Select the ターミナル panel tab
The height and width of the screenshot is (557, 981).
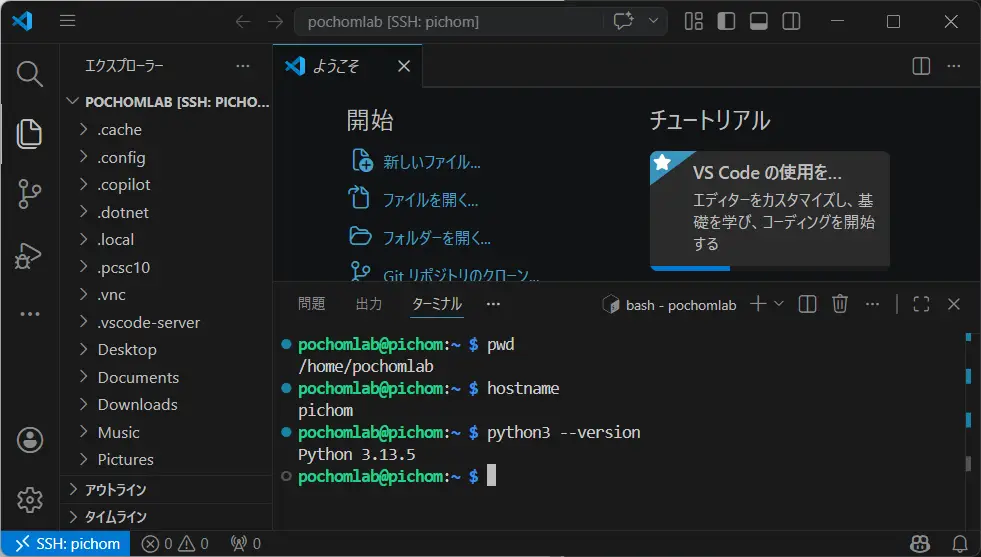pos(437,304)
